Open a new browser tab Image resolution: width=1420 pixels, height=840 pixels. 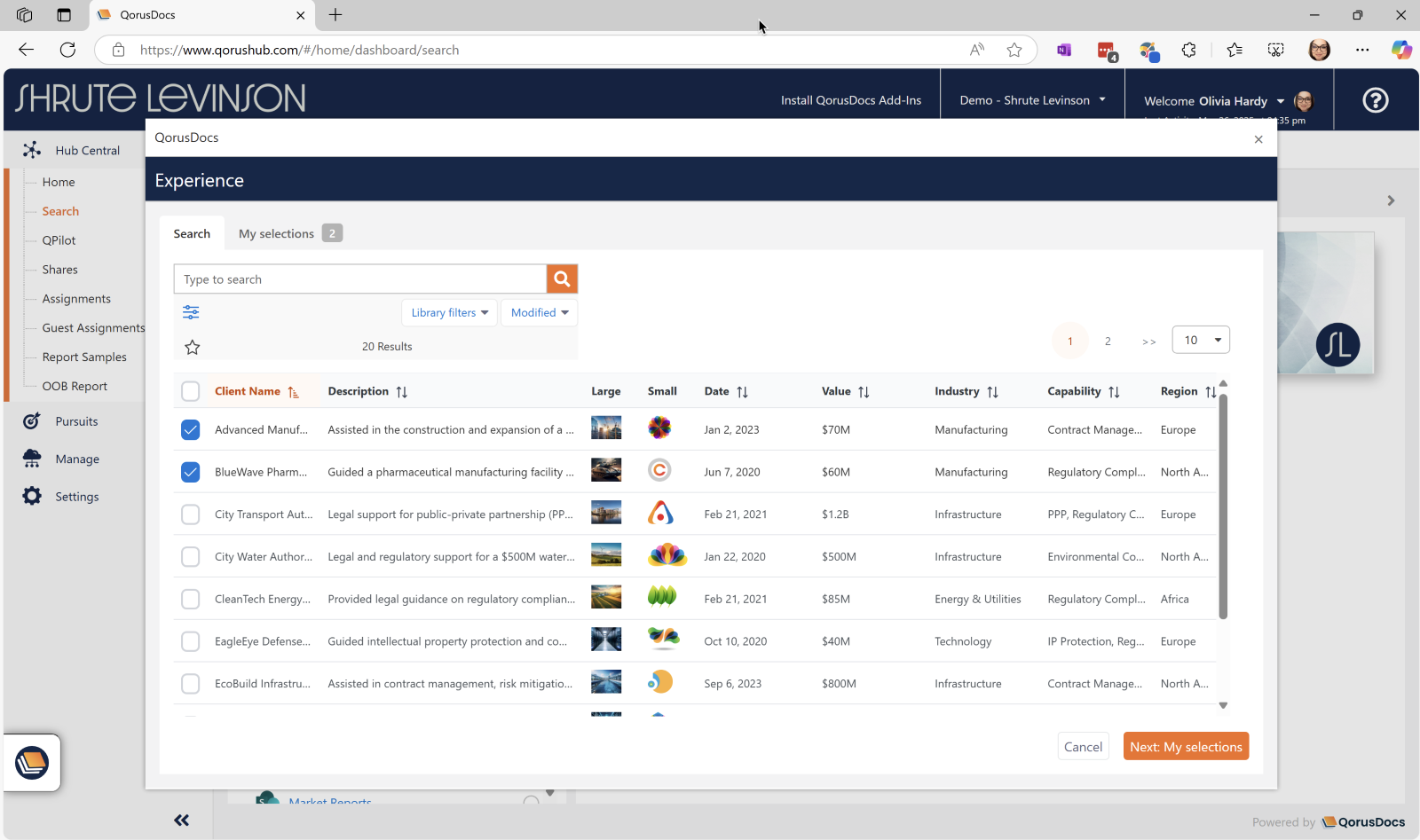coord(335,15)
